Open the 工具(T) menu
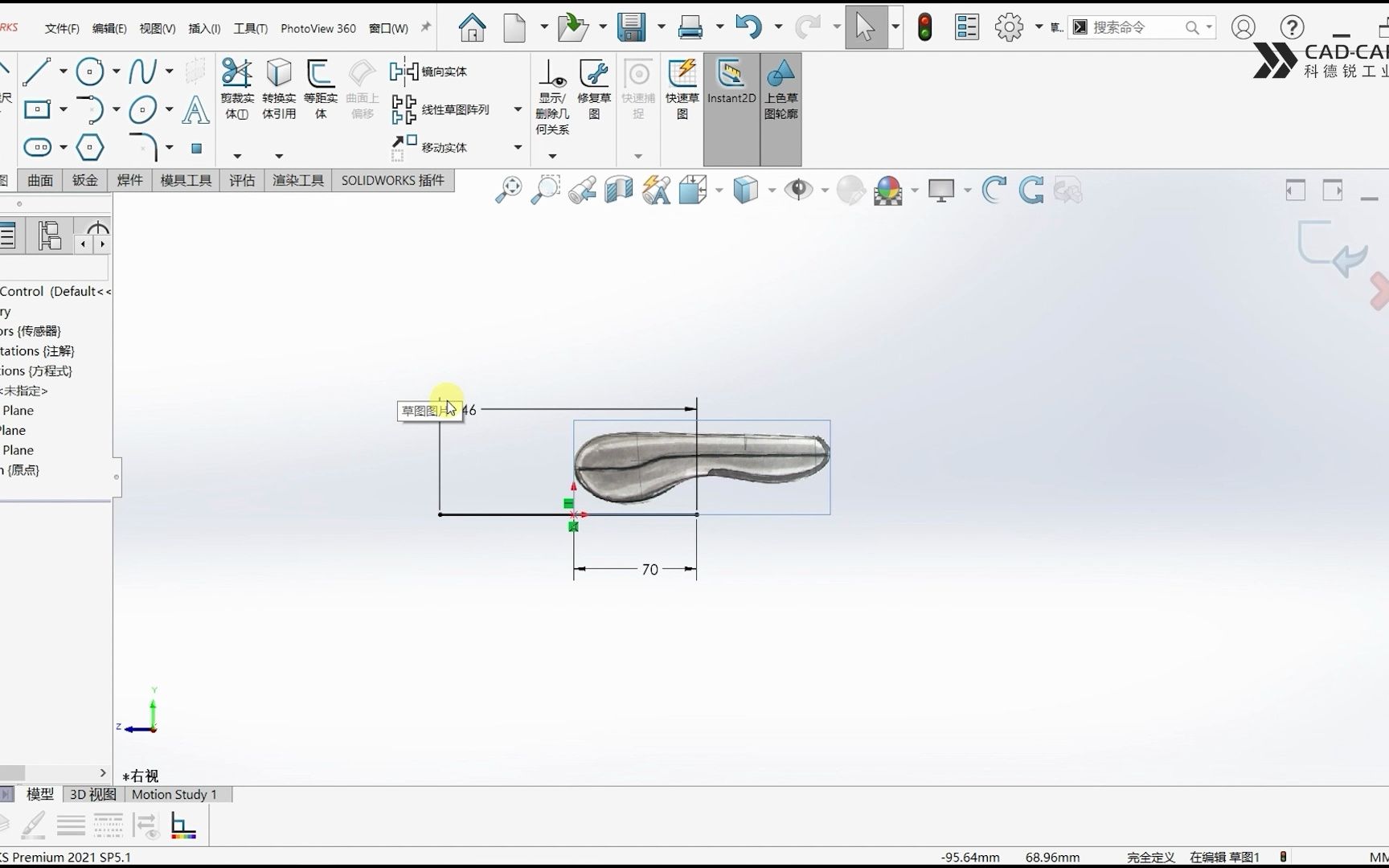 pos(251,28)
